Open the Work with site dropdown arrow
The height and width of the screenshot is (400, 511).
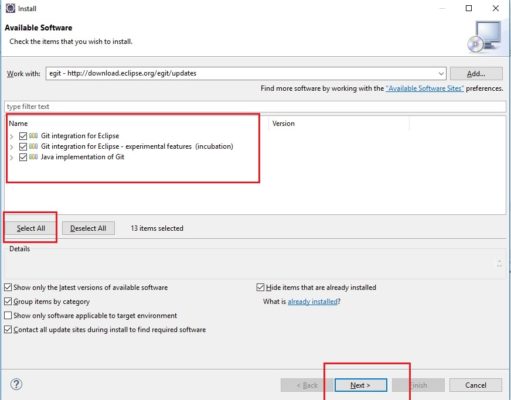click(x=441, y=74)
